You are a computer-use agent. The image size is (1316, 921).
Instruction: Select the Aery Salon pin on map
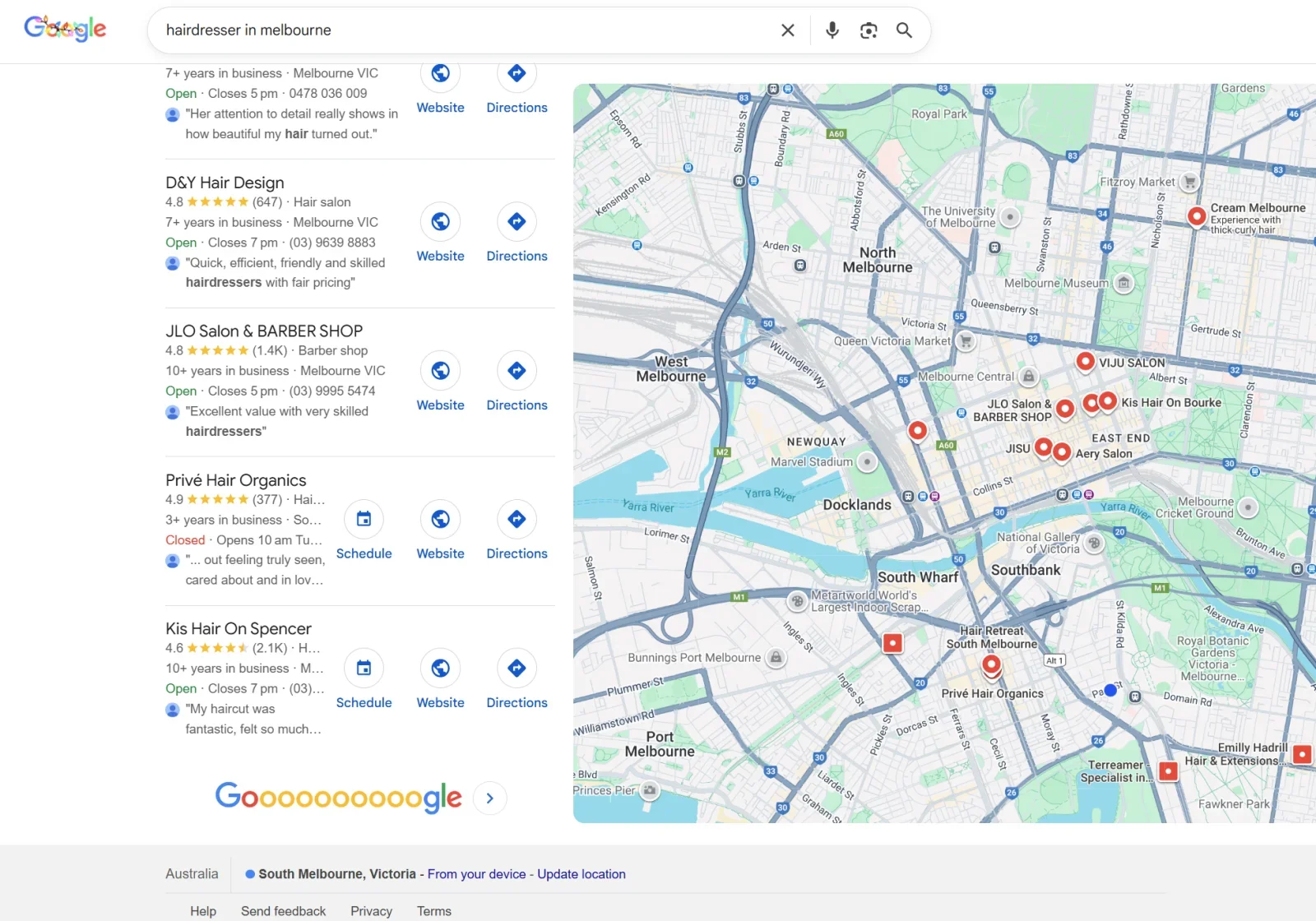1062,451
